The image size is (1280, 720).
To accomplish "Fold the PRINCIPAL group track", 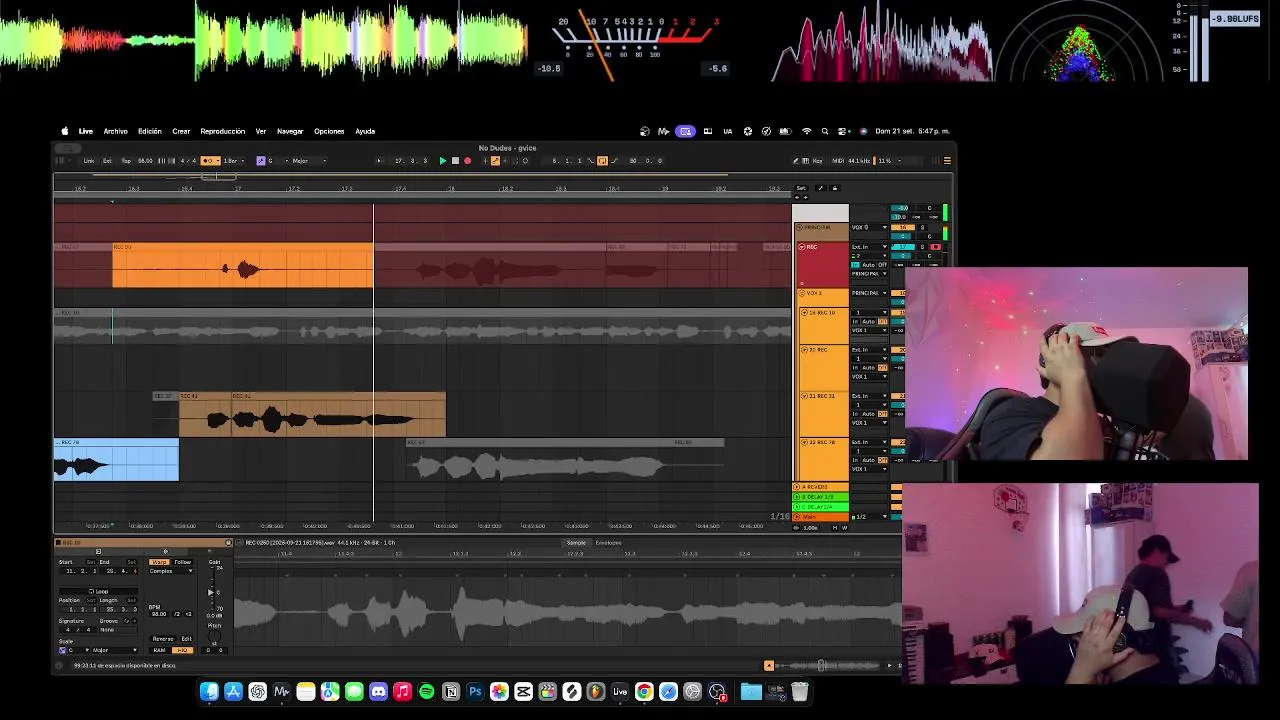I will click(799, 227).
